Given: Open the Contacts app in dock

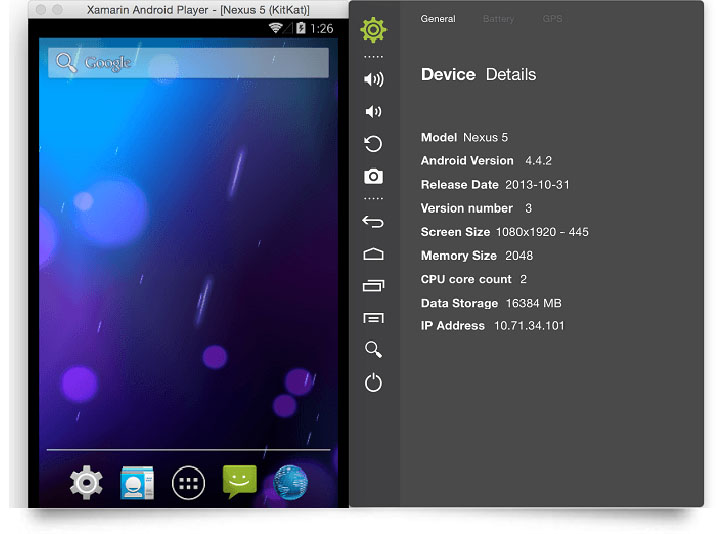Looking at the screenshot, I should (x=137, y=483).
